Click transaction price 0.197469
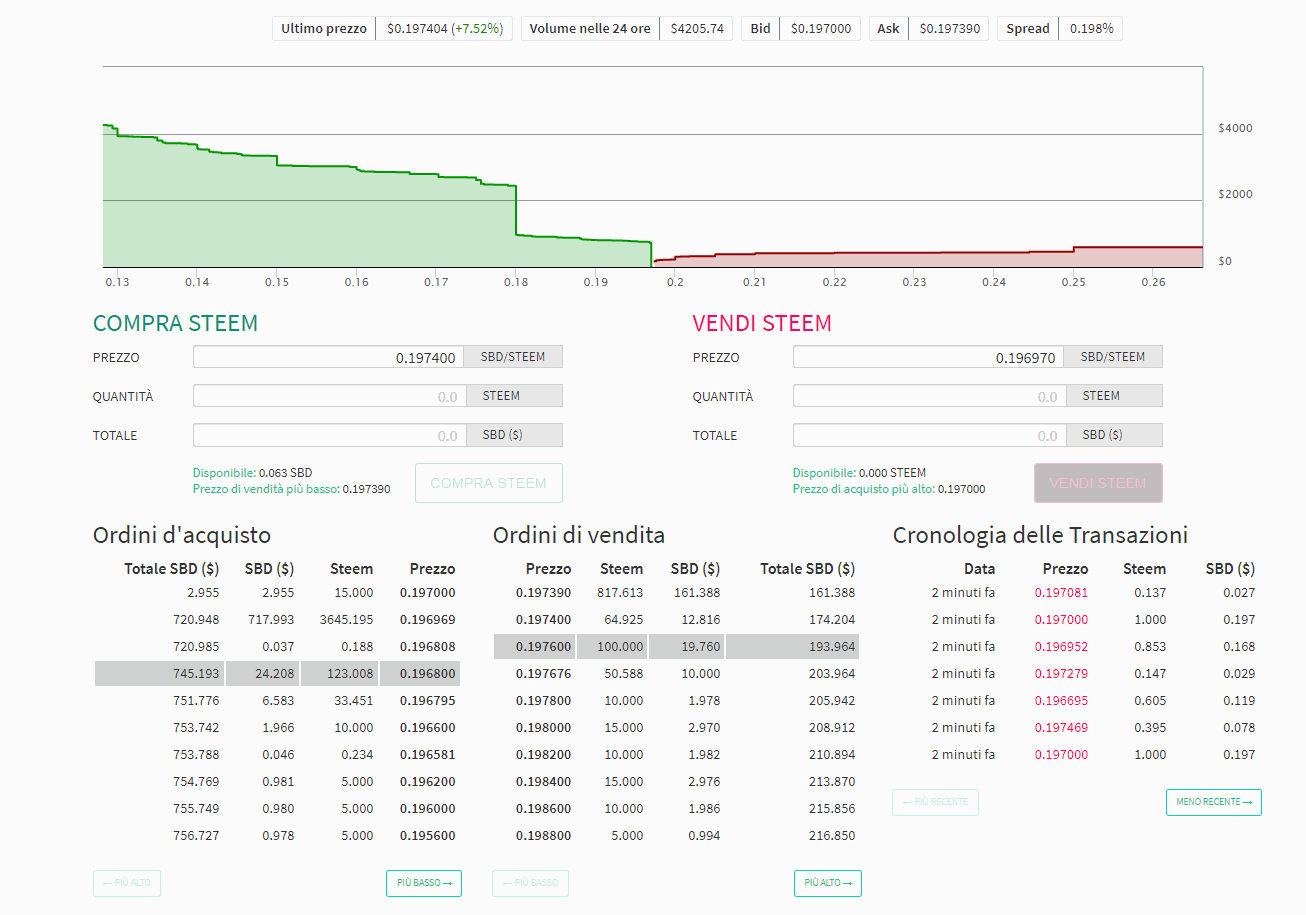The height and width of the screenshot is (915, 1306). pyautogui.click(x=1061, y=727)
